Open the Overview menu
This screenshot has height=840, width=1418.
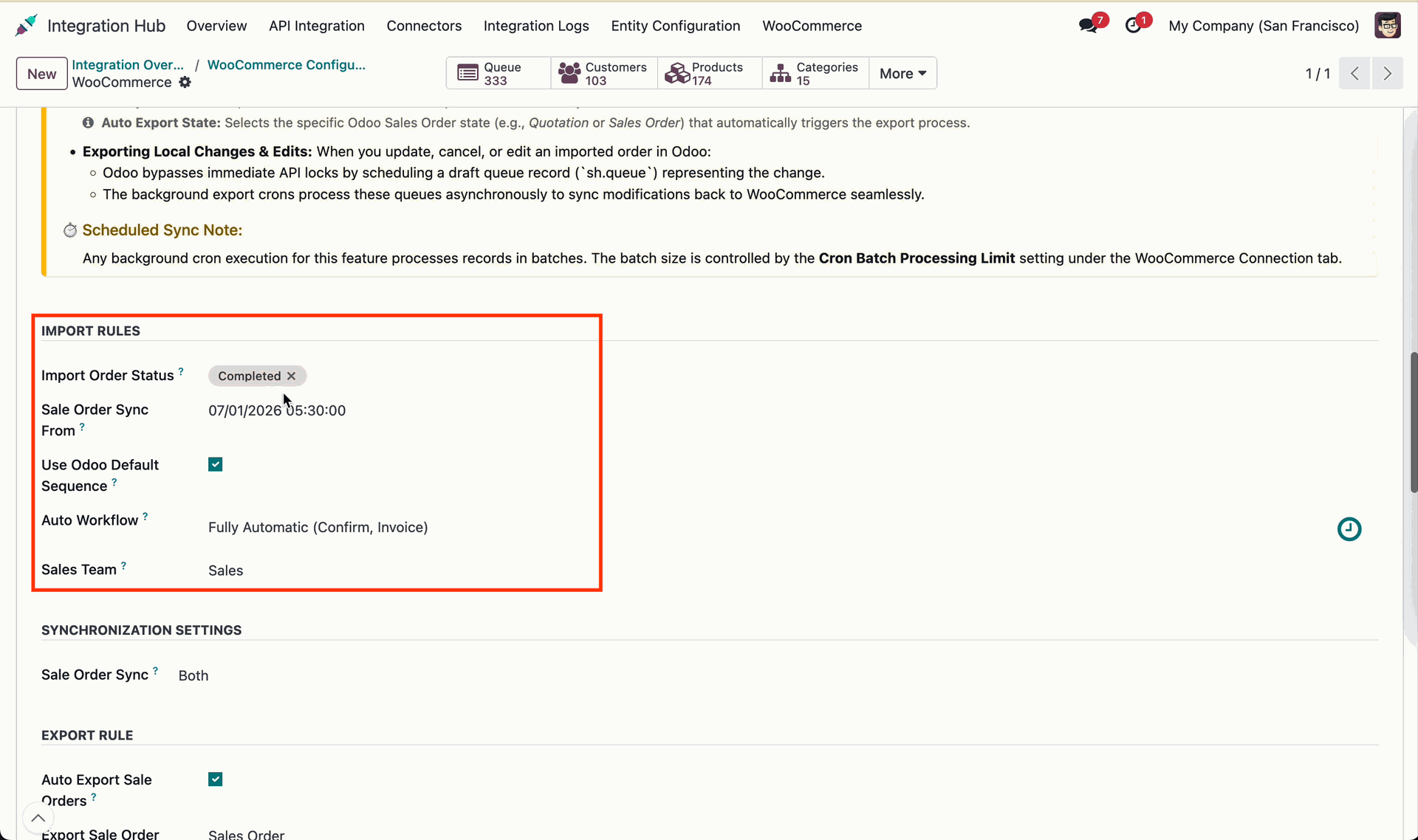pos(216,26)
